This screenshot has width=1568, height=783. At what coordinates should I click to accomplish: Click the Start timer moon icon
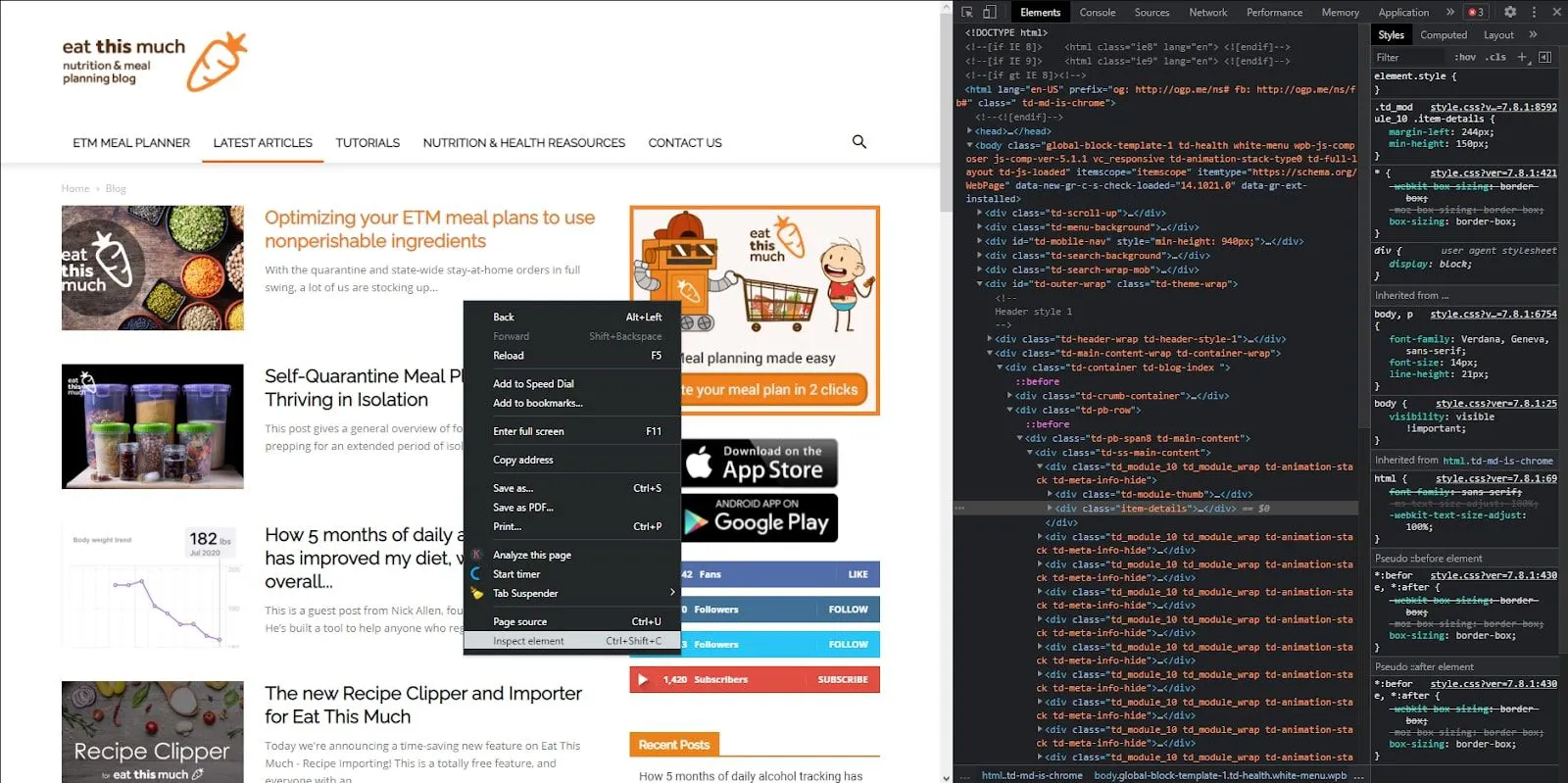477,574
